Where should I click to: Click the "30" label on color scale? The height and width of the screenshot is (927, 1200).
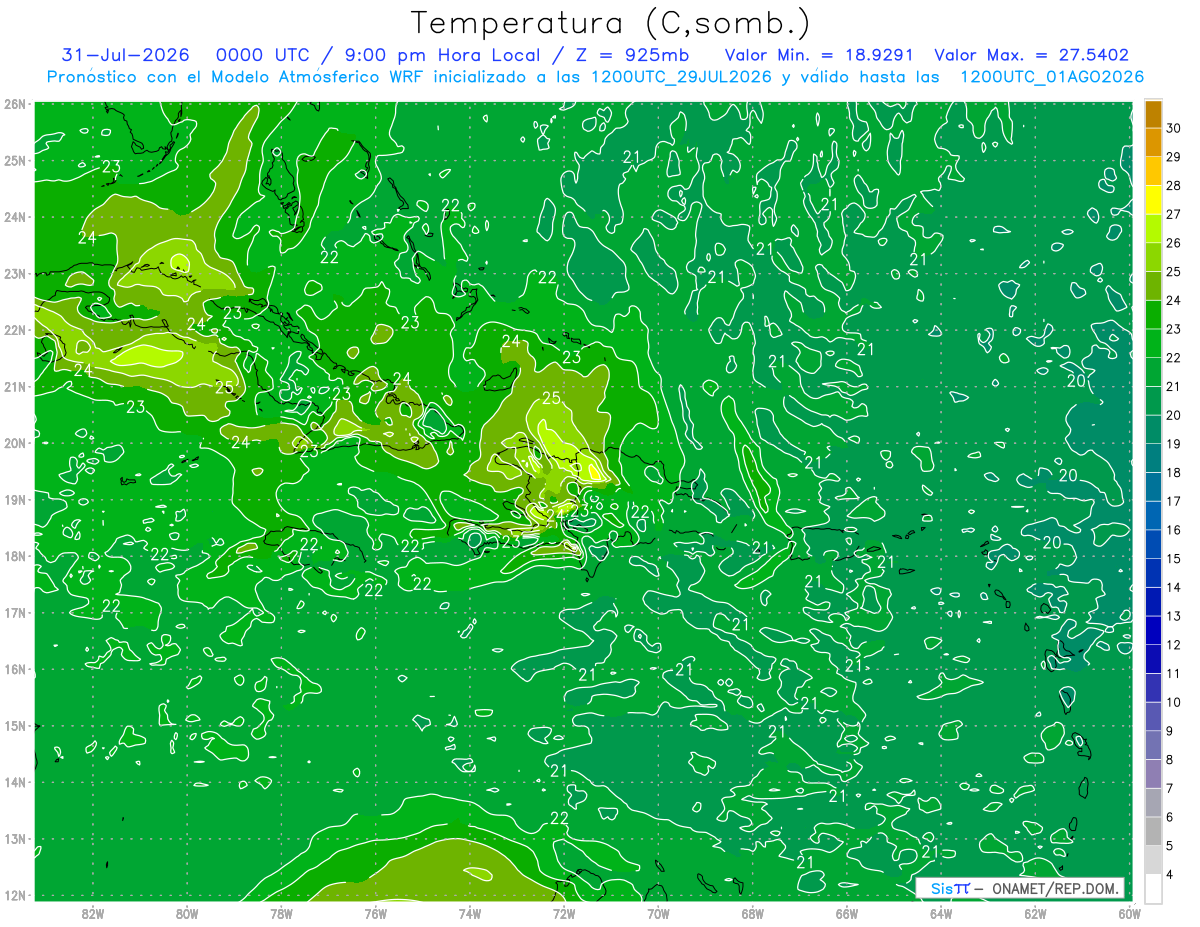(x=1174, y=128)
